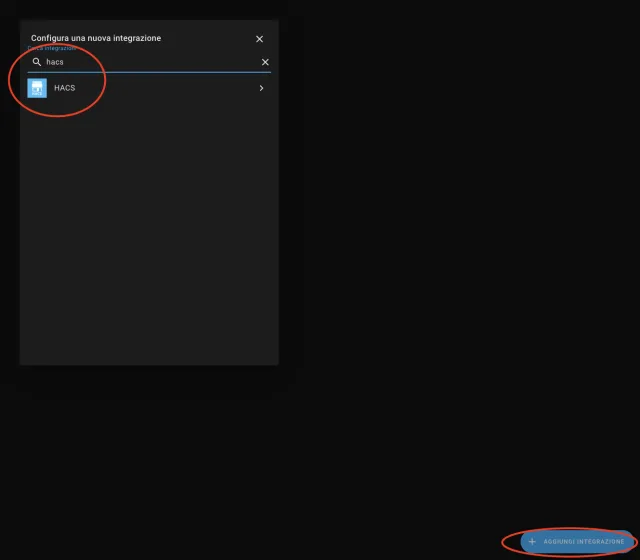
Task: Clear the search field with the X icon
Action: (265, 62)
